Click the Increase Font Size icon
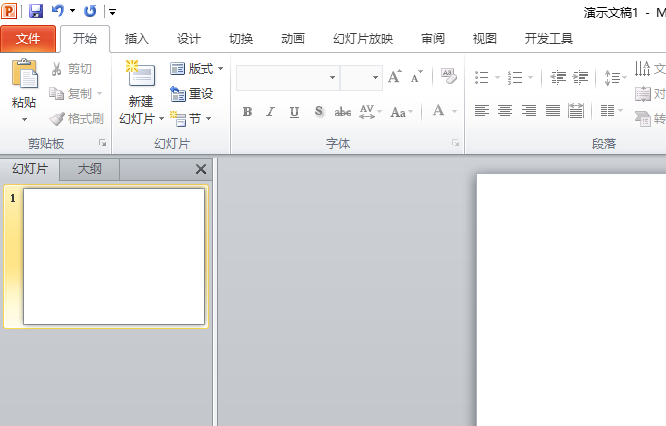This screenshot has height=426, width=666. [395, 76]
